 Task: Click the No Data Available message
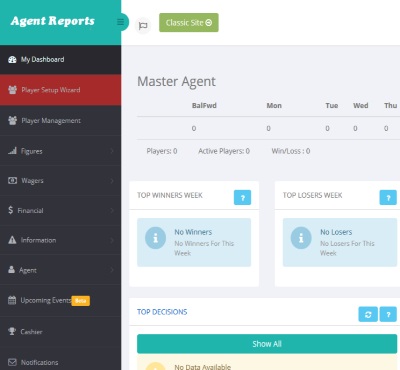click(x=202, y=367)
